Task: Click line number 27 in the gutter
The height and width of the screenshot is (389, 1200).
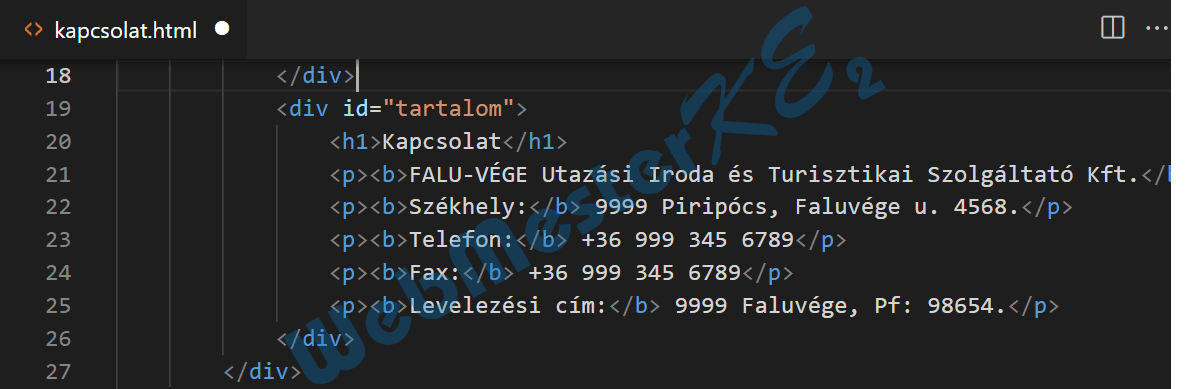Action: click(x=59, y=372)
